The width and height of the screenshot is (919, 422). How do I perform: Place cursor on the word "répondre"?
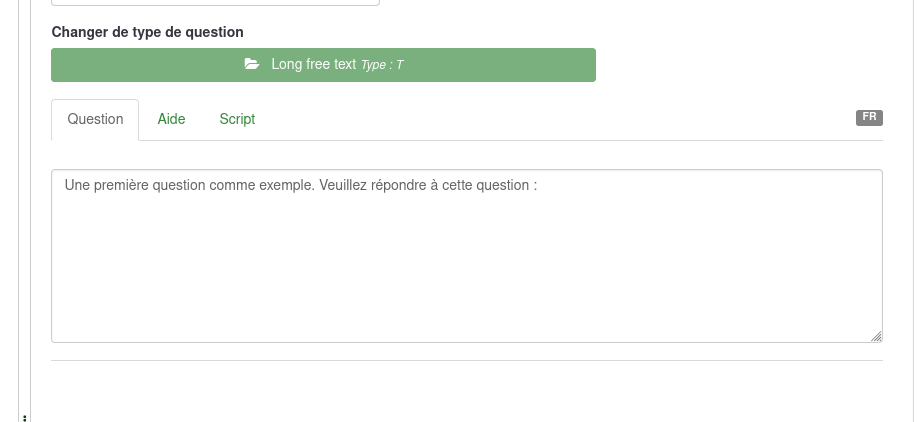pyautogui.click(x=398, y=185)
